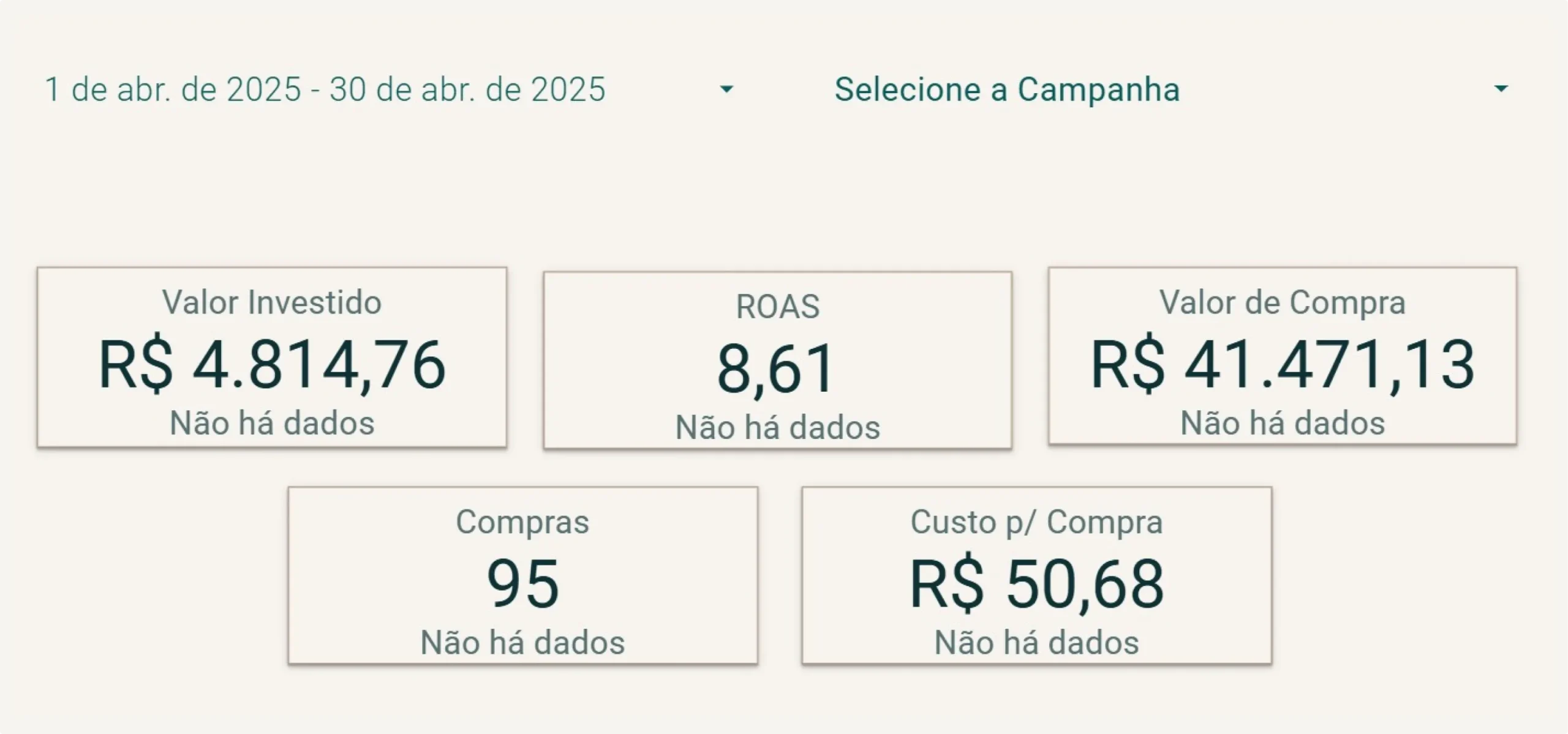
Task: Click the April 2025 date range text
Action: [x=325, y=89]
